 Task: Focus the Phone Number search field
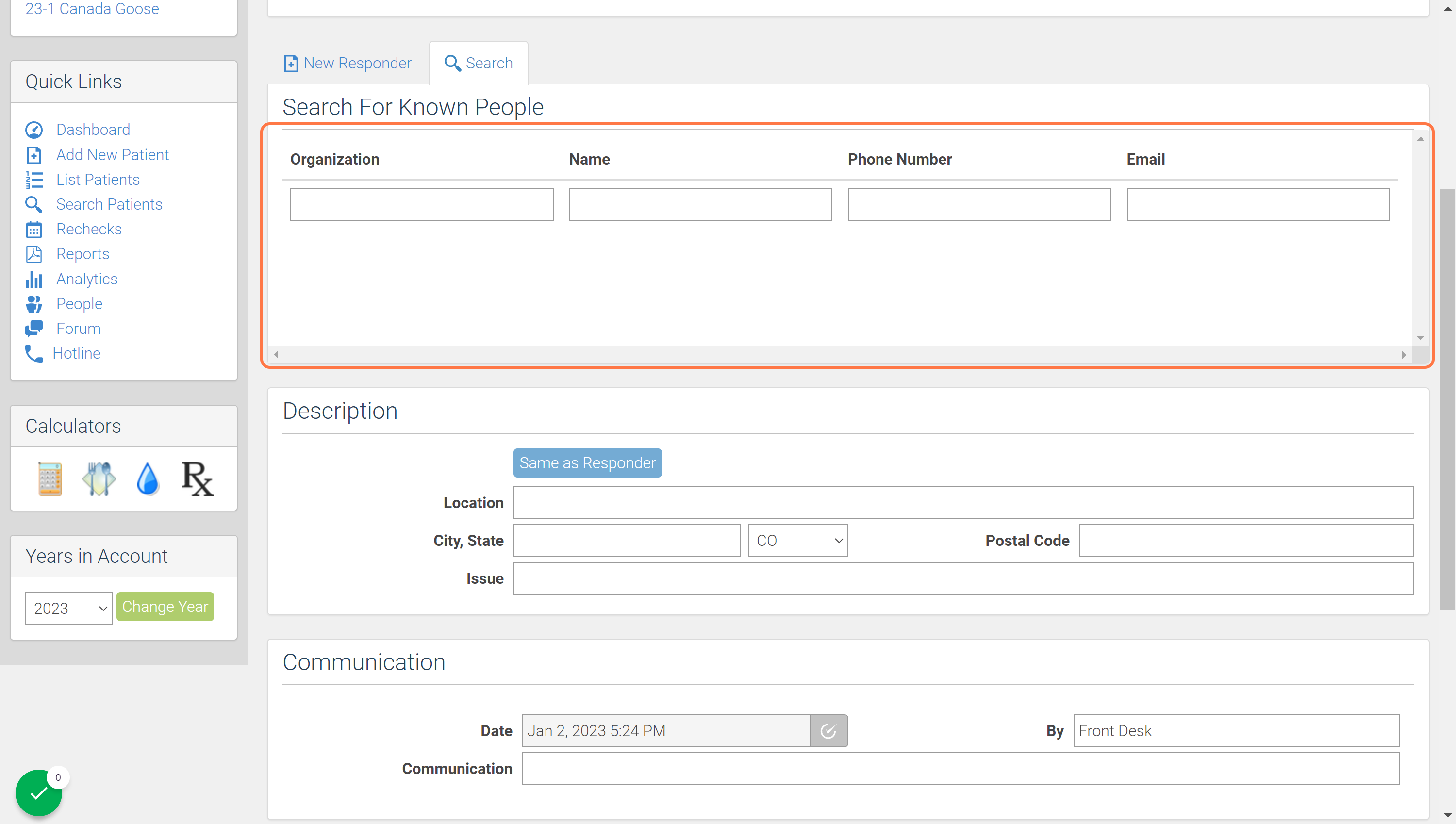point(979,205)
